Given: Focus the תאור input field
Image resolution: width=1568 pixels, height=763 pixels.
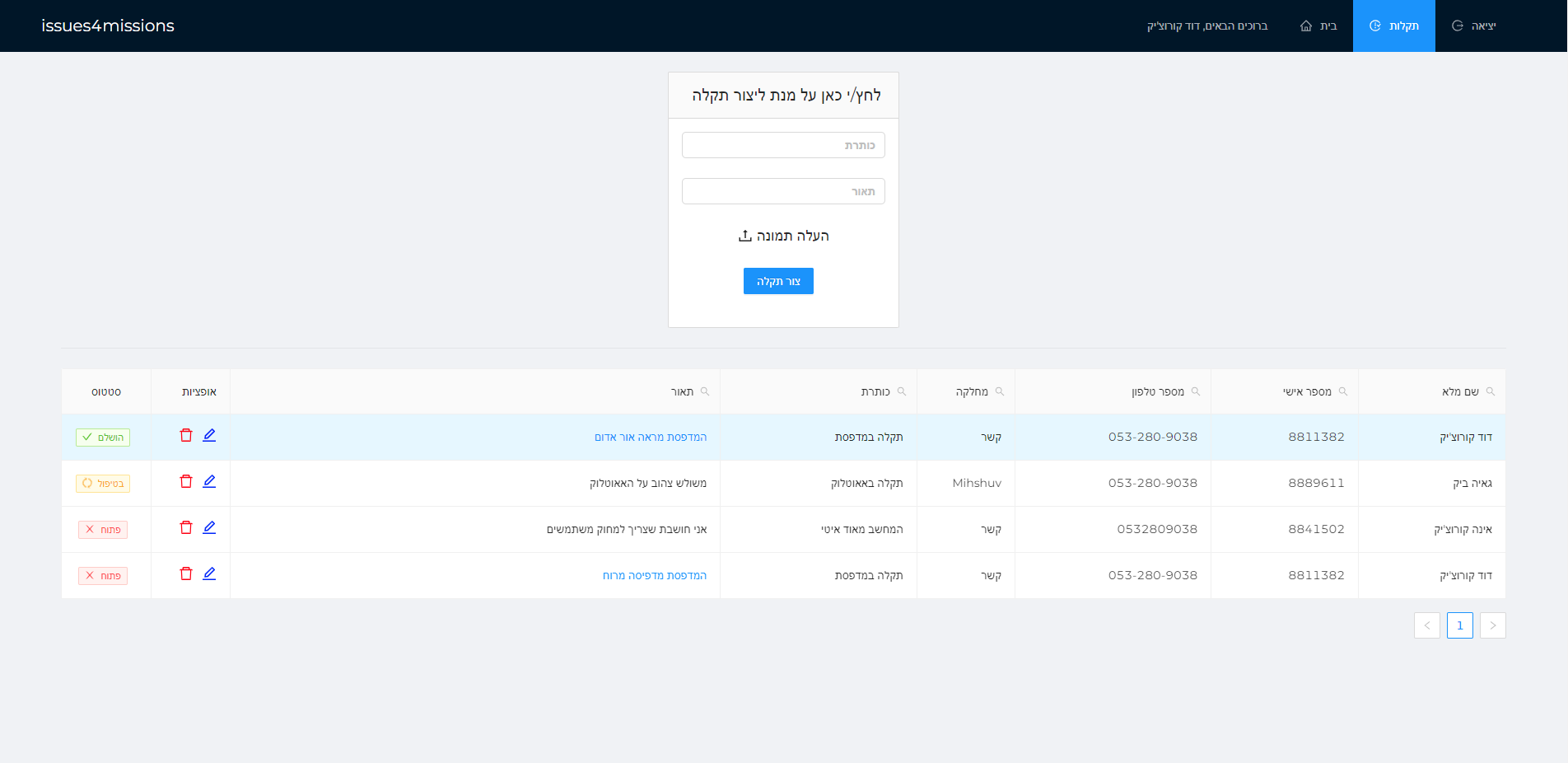Looking at the screenshot, I should point(783,191).
